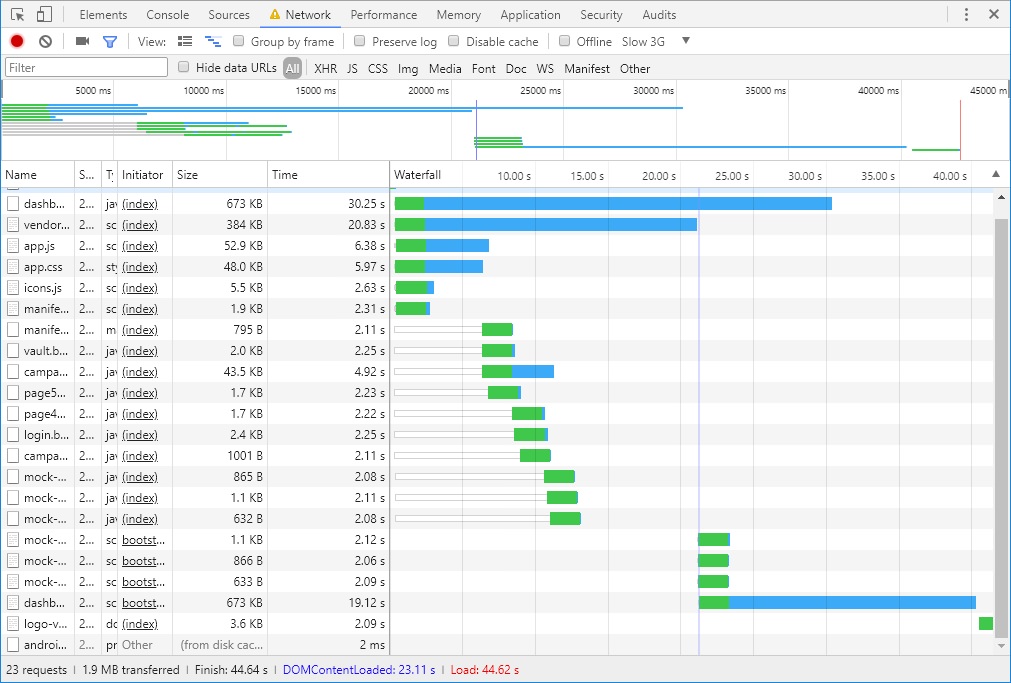The width and height of the screenshot is (1011, 683).
Task: Open the Application panel tab
Action: 530,14
